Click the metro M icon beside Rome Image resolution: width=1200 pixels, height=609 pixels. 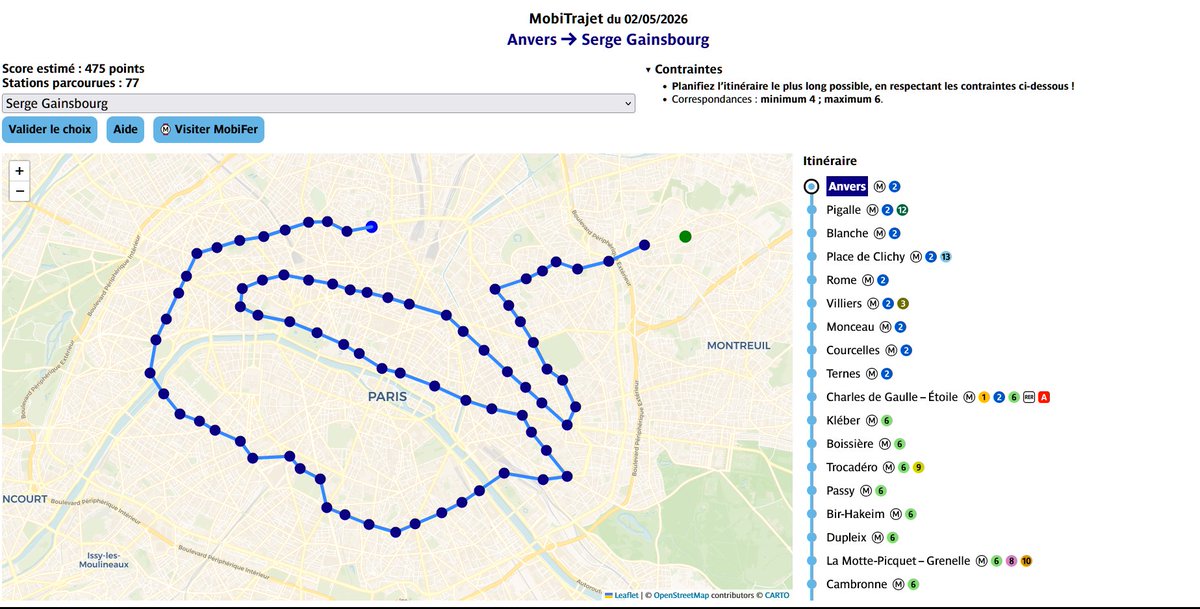[x=868, y=280]
